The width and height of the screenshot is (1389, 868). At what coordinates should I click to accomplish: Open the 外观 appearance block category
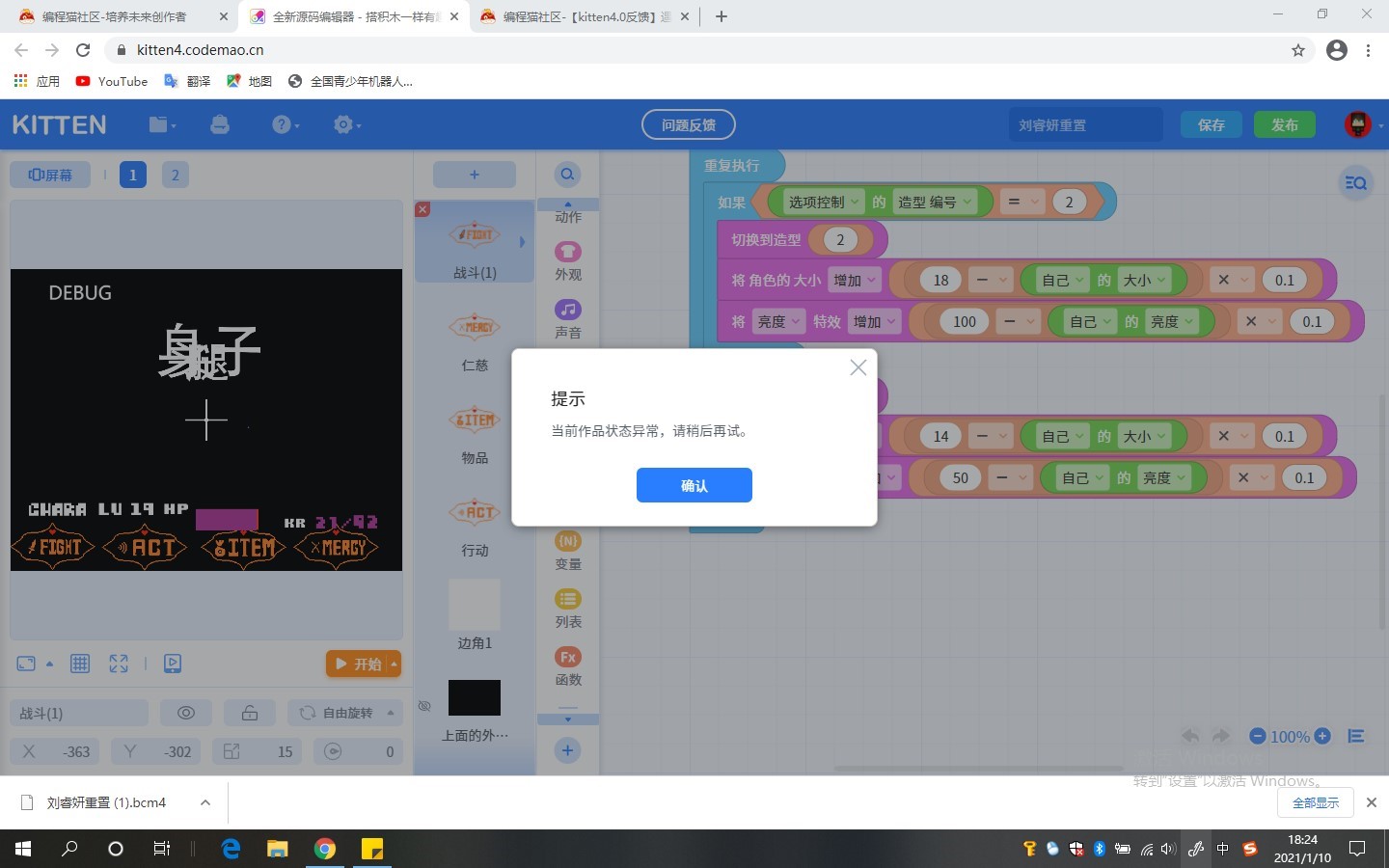click(568, 261)
